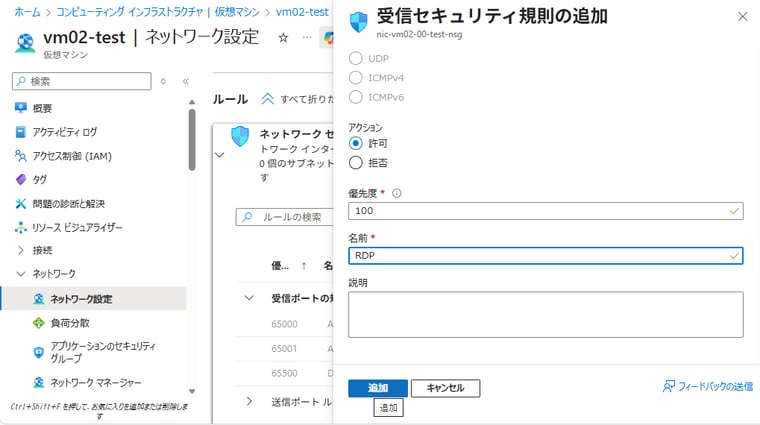Click the network manager icon
Image resolution: width=760 pixels, height=425 pixels.
(x=39, y=382)
